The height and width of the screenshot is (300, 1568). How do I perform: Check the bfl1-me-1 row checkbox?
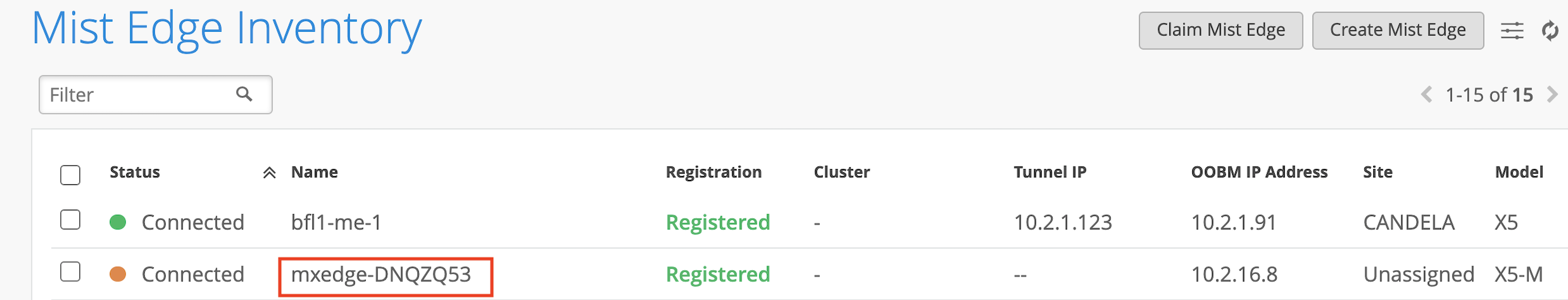coord(70,220)
